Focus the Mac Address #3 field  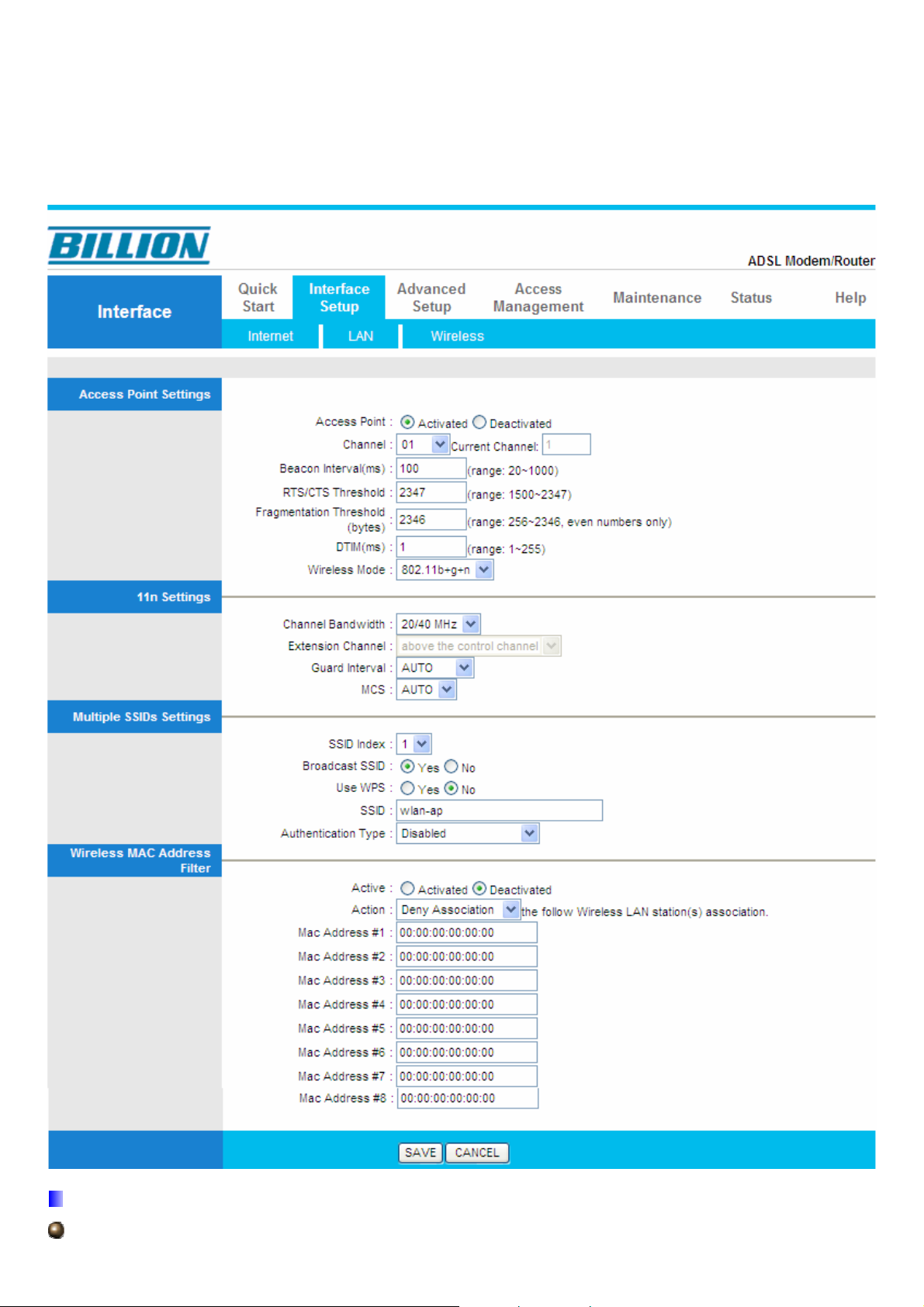coord(467,980)
